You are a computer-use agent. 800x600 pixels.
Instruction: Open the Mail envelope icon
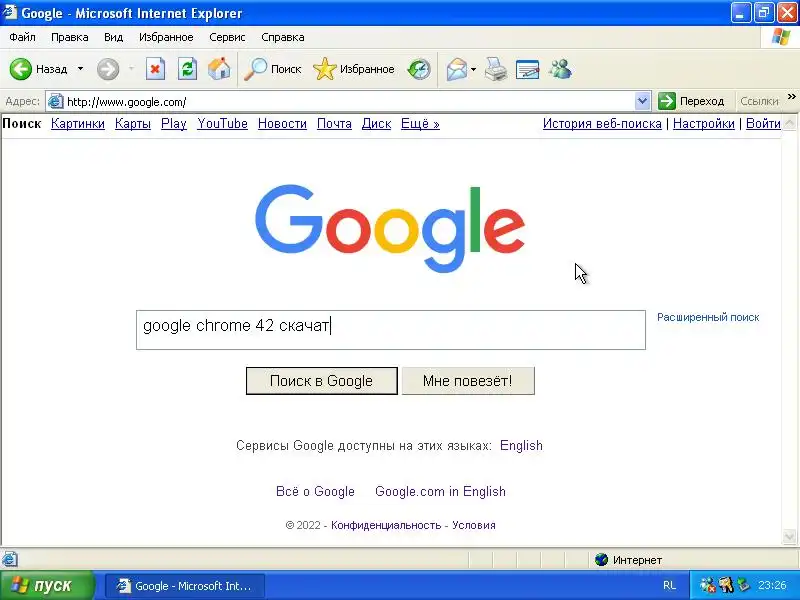click(457, 69)
